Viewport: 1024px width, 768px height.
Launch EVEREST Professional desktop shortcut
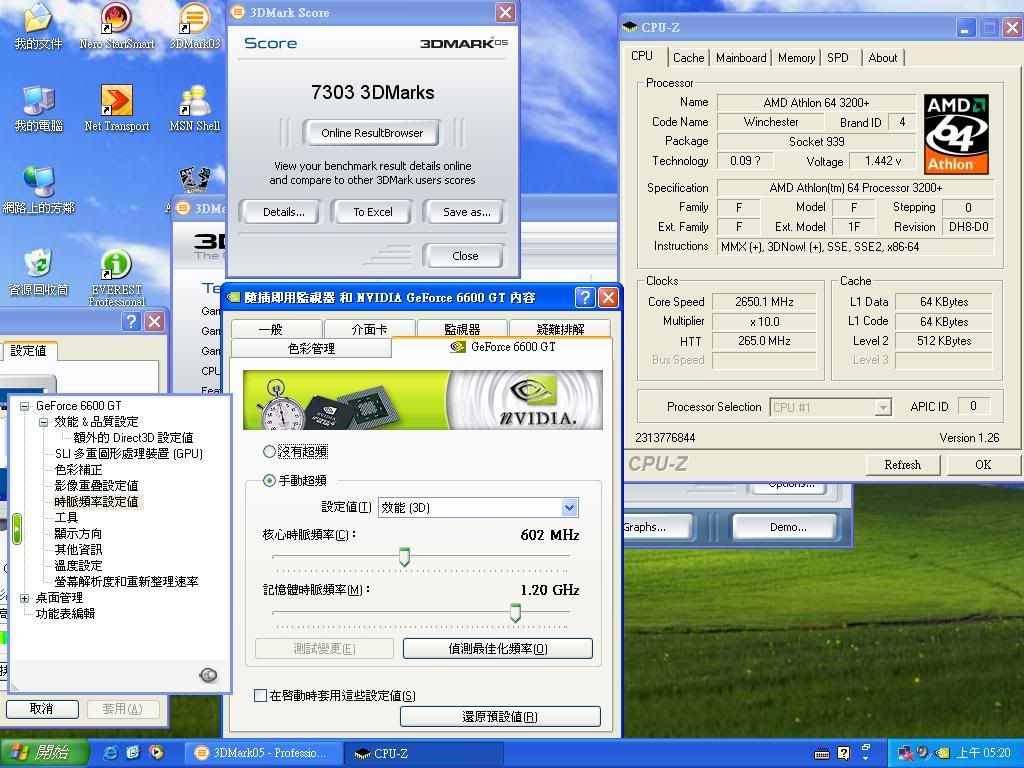[x=116, y=278]
